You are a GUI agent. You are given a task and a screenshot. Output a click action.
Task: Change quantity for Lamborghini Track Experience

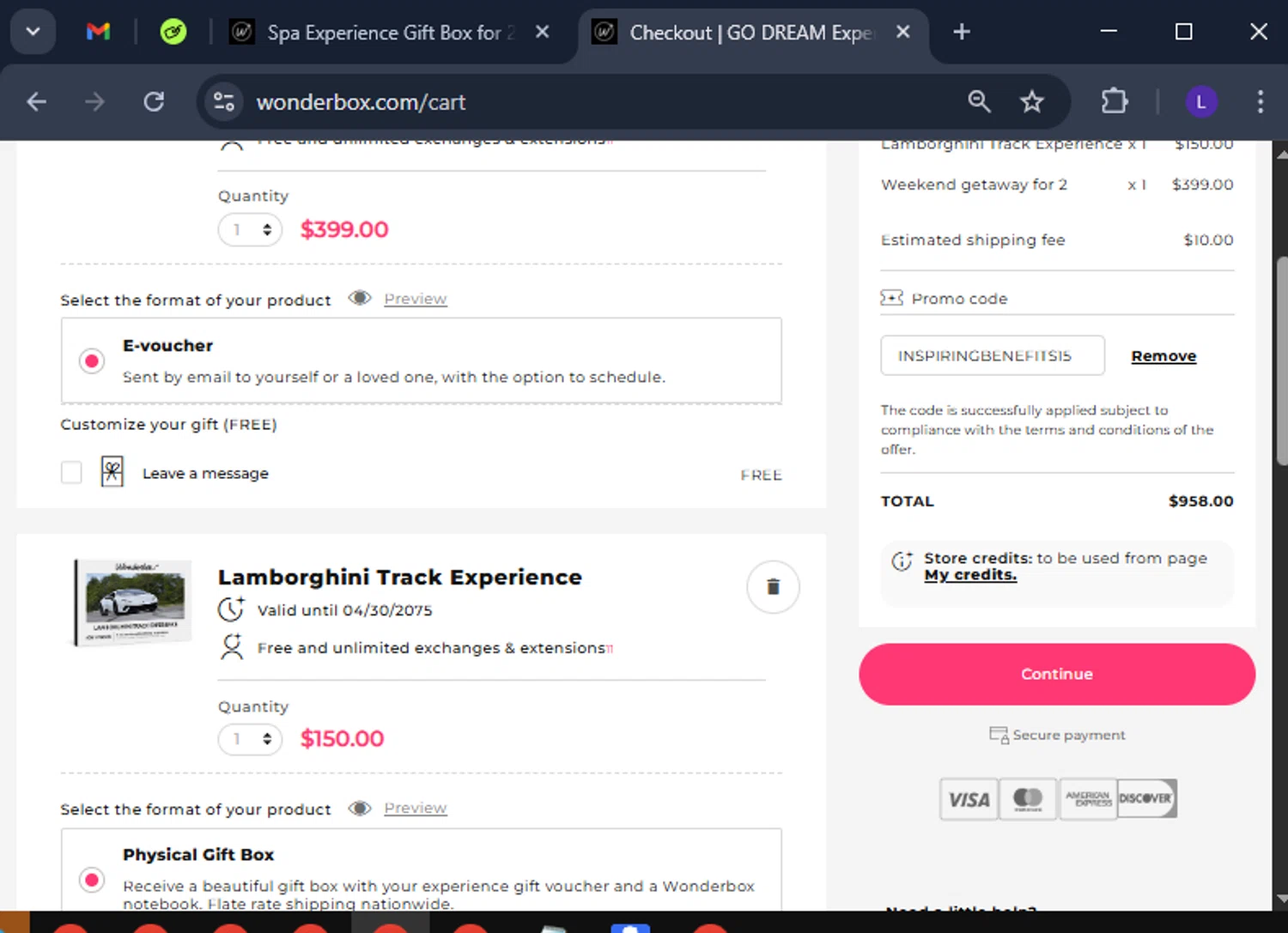click(x=250, y=739)
